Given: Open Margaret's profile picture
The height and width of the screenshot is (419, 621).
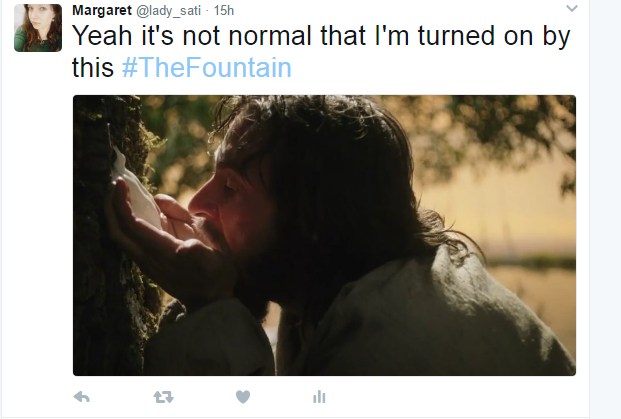Looking at the screenshot, I should pos(38,28).
